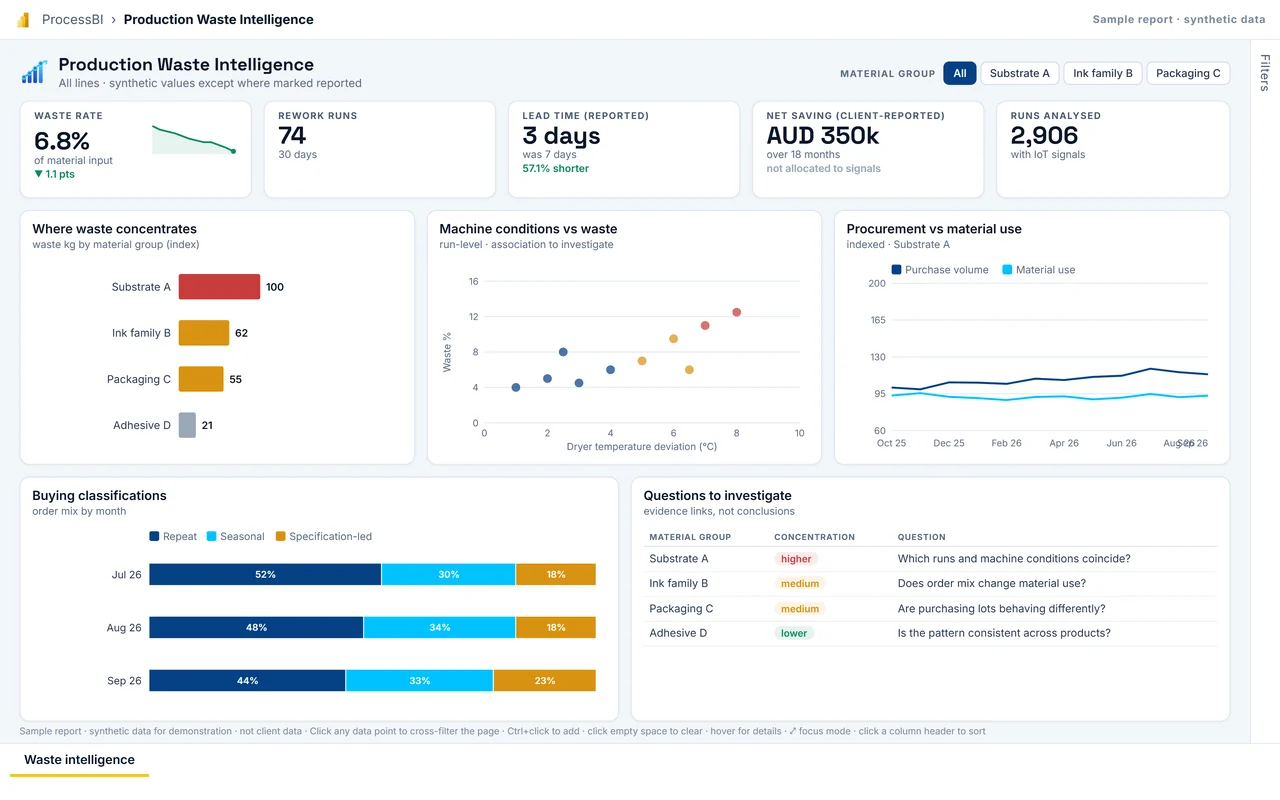The image size is (1280, 800).
Task: Click the '74' rework runs value
Action: [292, 135]
